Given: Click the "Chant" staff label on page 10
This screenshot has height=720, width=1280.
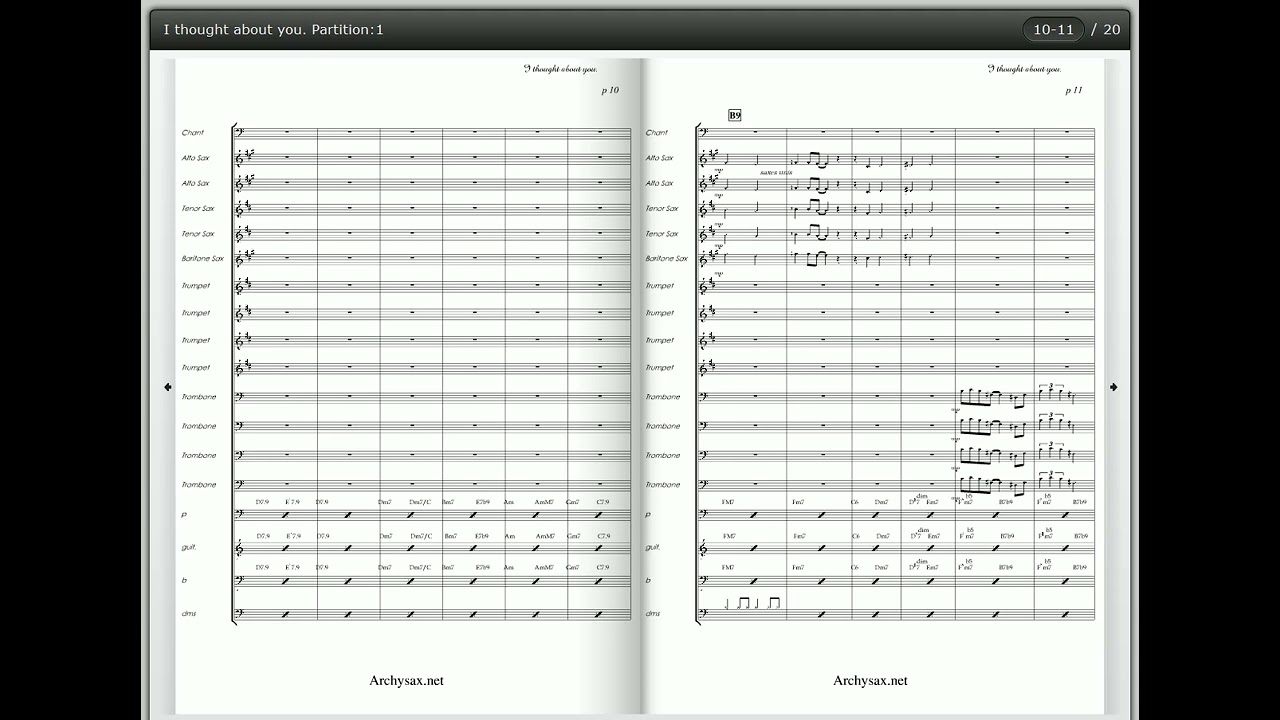Looking at the screenshot, I should tap(193, 132).
